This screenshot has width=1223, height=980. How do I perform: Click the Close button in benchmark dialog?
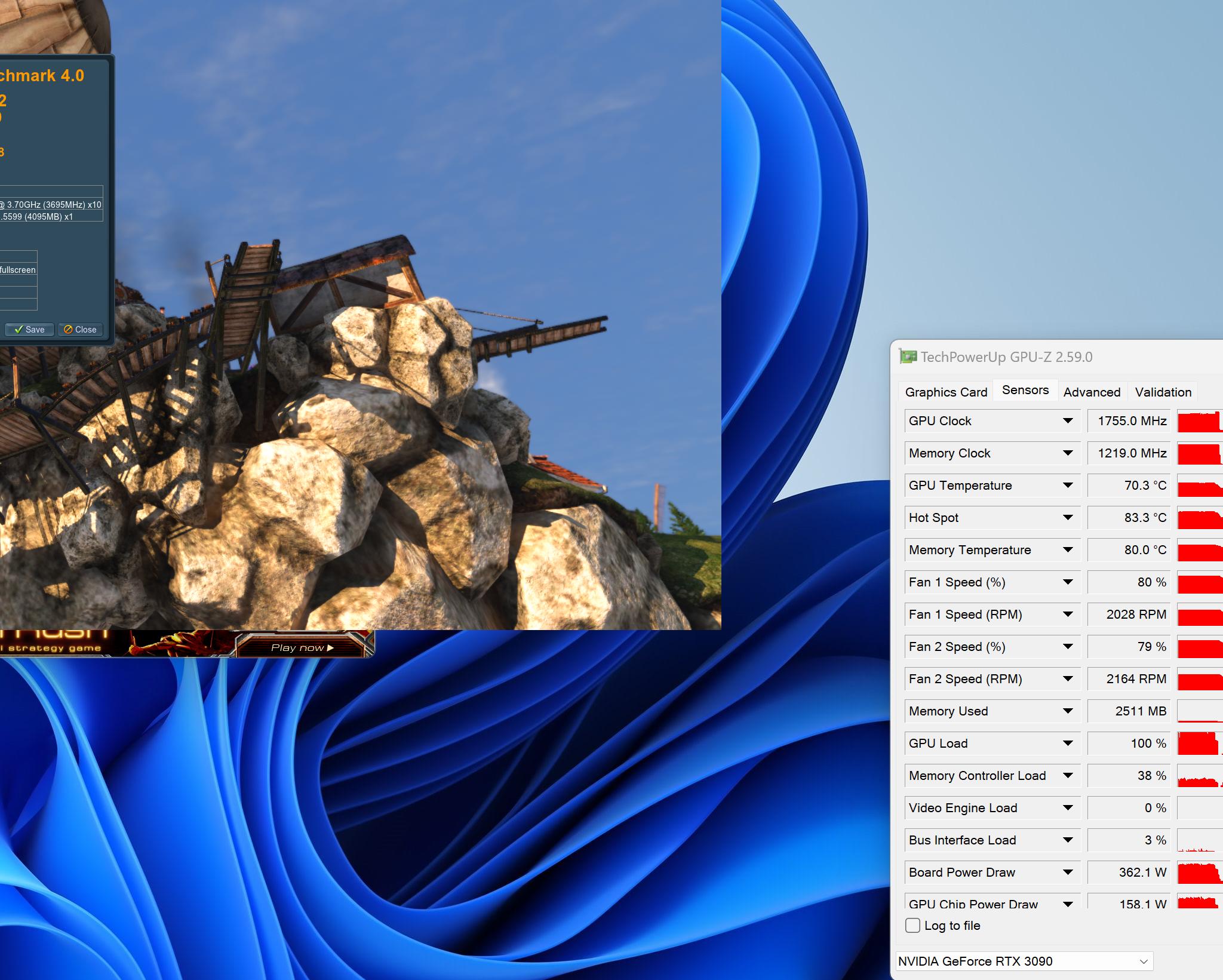click(x=80, y=330)
